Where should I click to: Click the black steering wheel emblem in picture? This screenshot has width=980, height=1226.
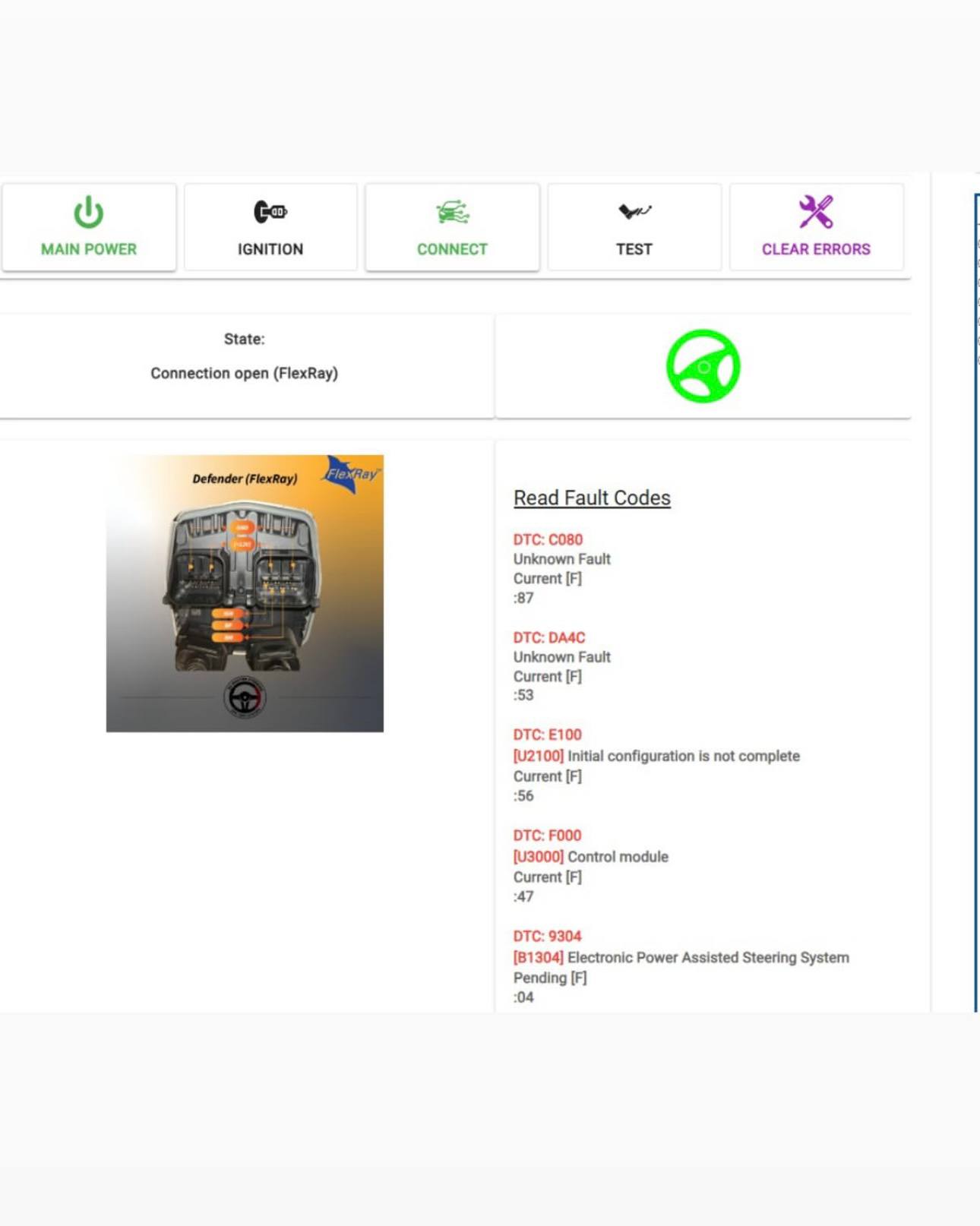[x=244, y=697]
